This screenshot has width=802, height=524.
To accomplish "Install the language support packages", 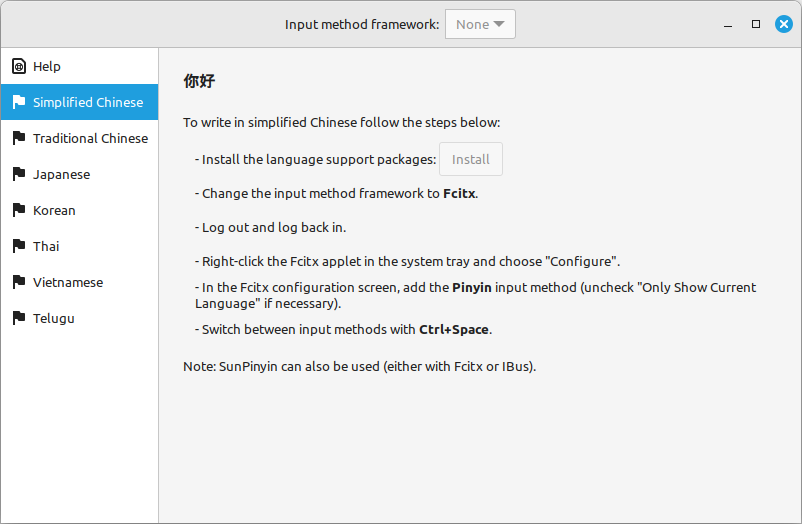I will coord(471,159).
